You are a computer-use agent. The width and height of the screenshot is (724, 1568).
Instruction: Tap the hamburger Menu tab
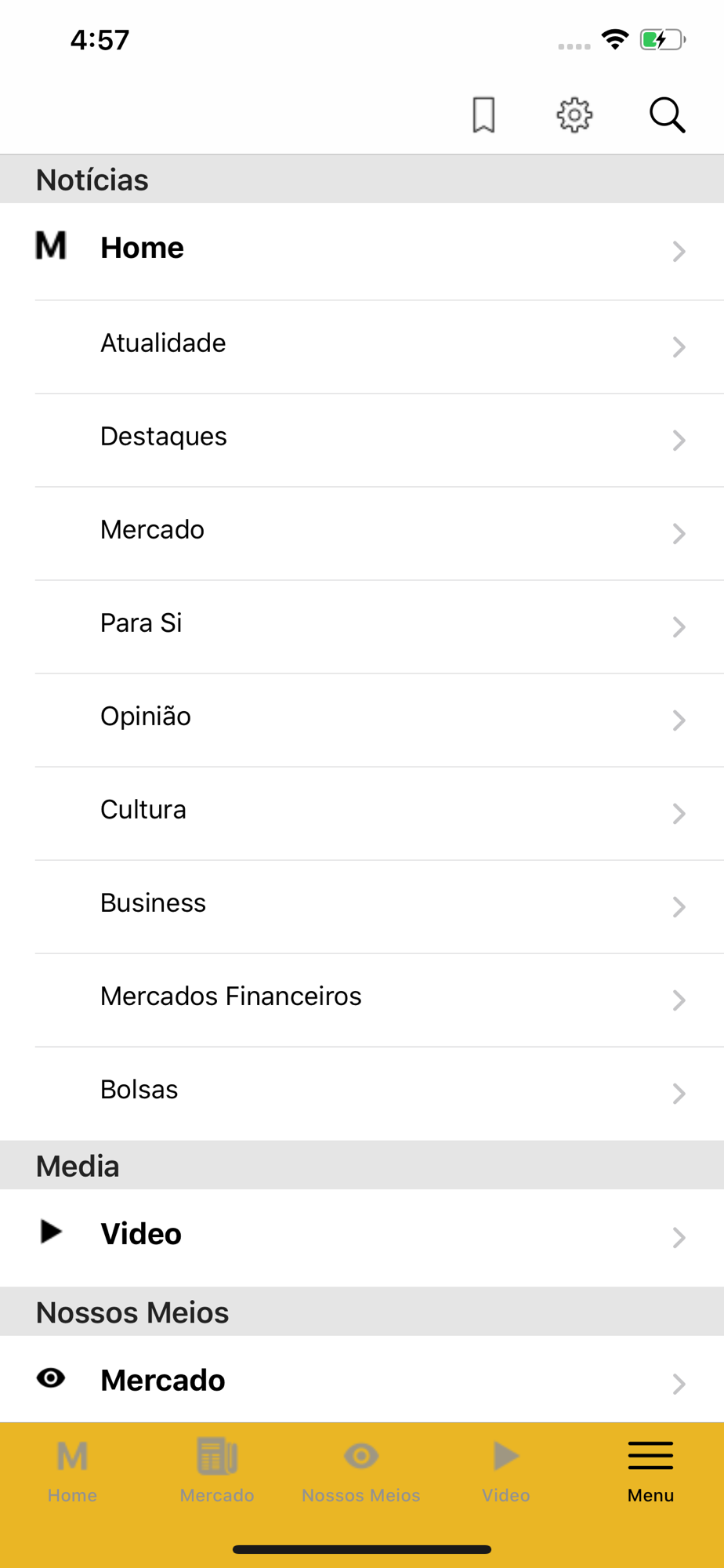[650, 1471]
